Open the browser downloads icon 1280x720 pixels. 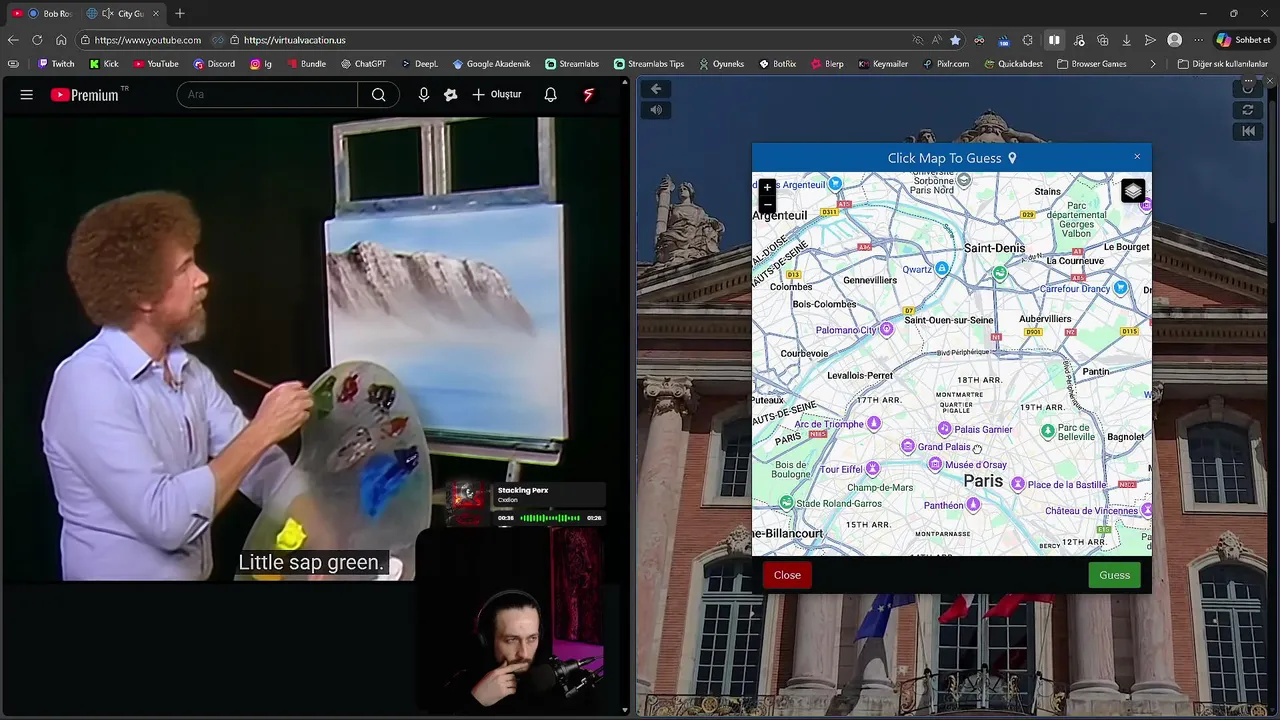point(1126,40)
